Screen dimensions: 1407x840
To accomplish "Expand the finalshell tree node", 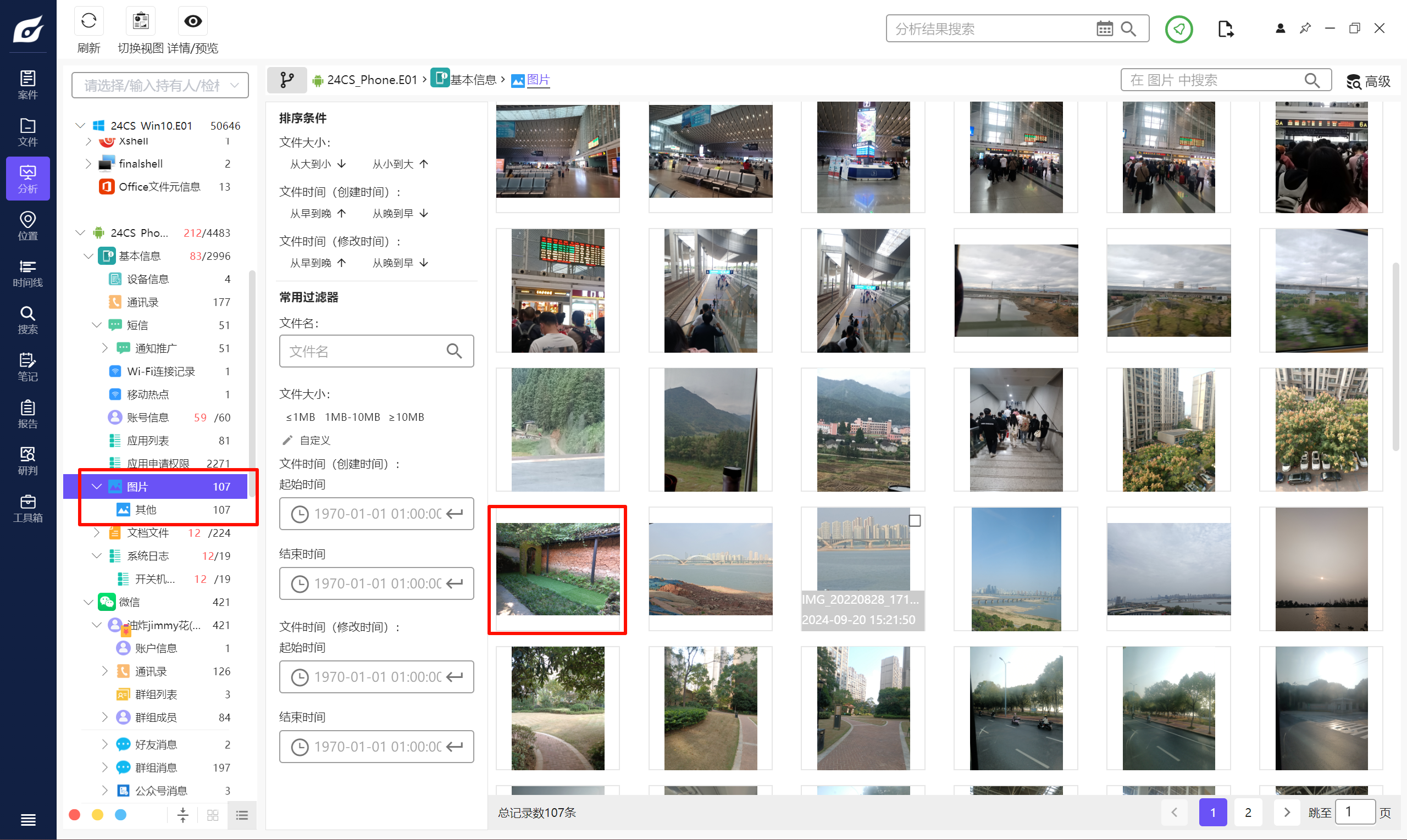I will 88,164.
